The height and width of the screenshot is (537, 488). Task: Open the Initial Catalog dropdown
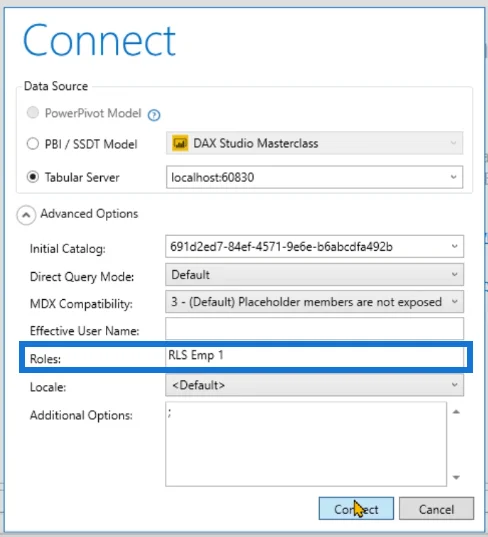coord(314,247)
